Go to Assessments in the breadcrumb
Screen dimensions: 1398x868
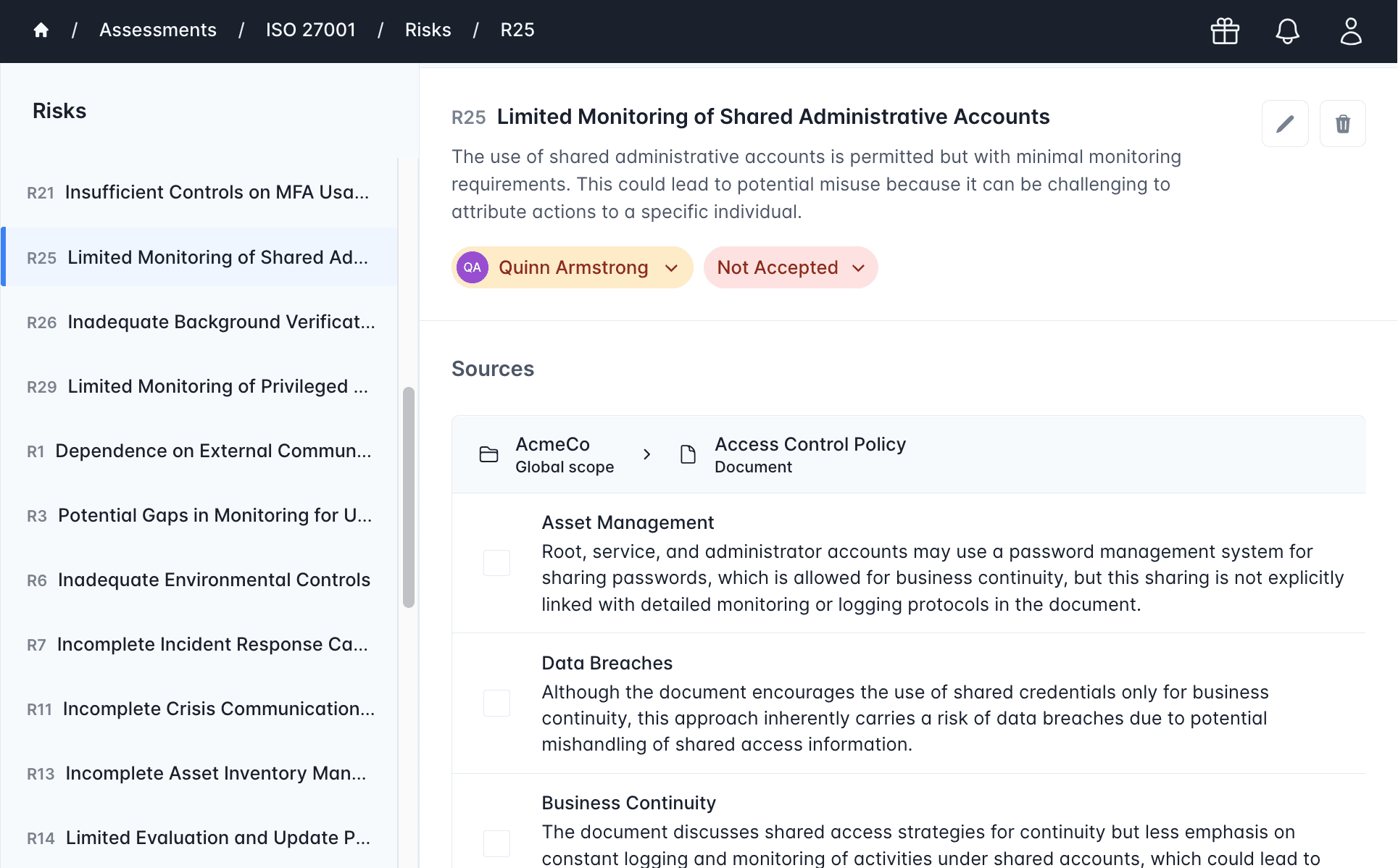click(158, 30)
